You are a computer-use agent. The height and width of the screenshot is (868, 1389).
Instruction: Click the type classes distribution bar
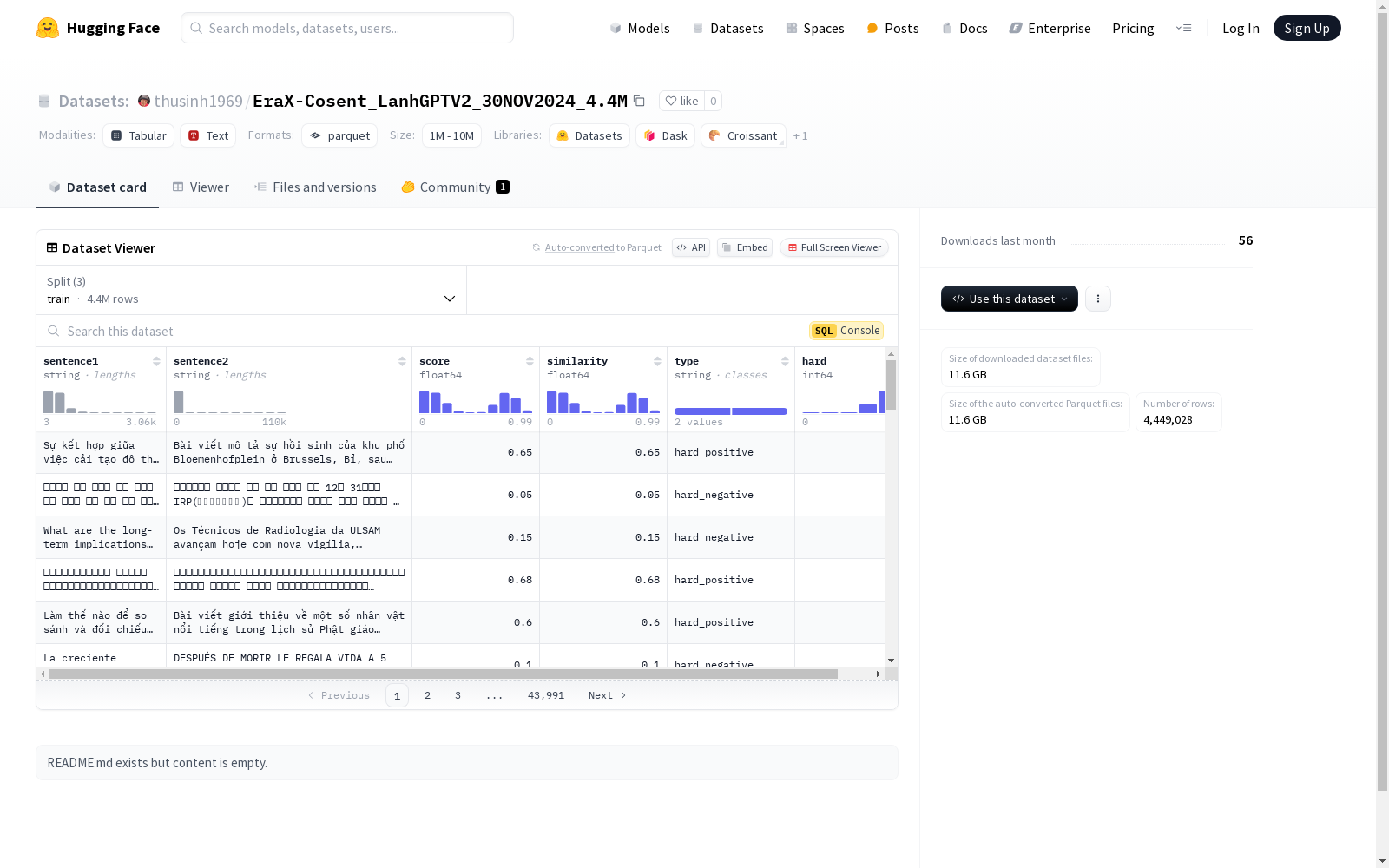(x=731, y=411)
